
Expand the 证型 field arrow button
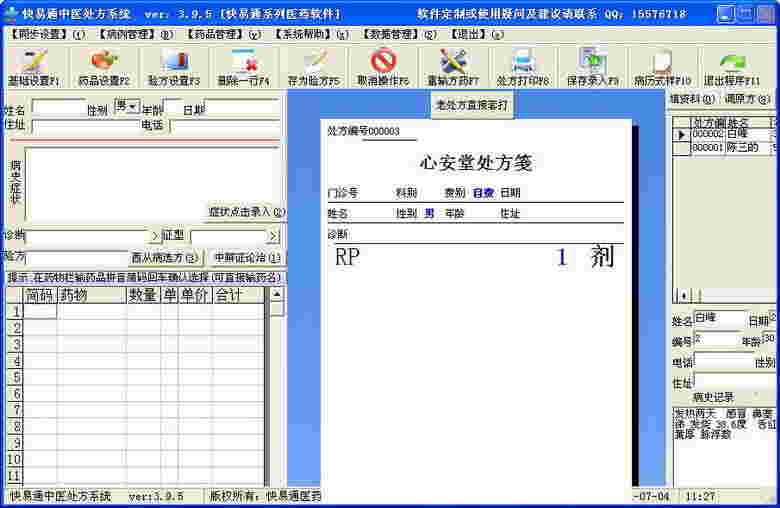click(273, 236)
